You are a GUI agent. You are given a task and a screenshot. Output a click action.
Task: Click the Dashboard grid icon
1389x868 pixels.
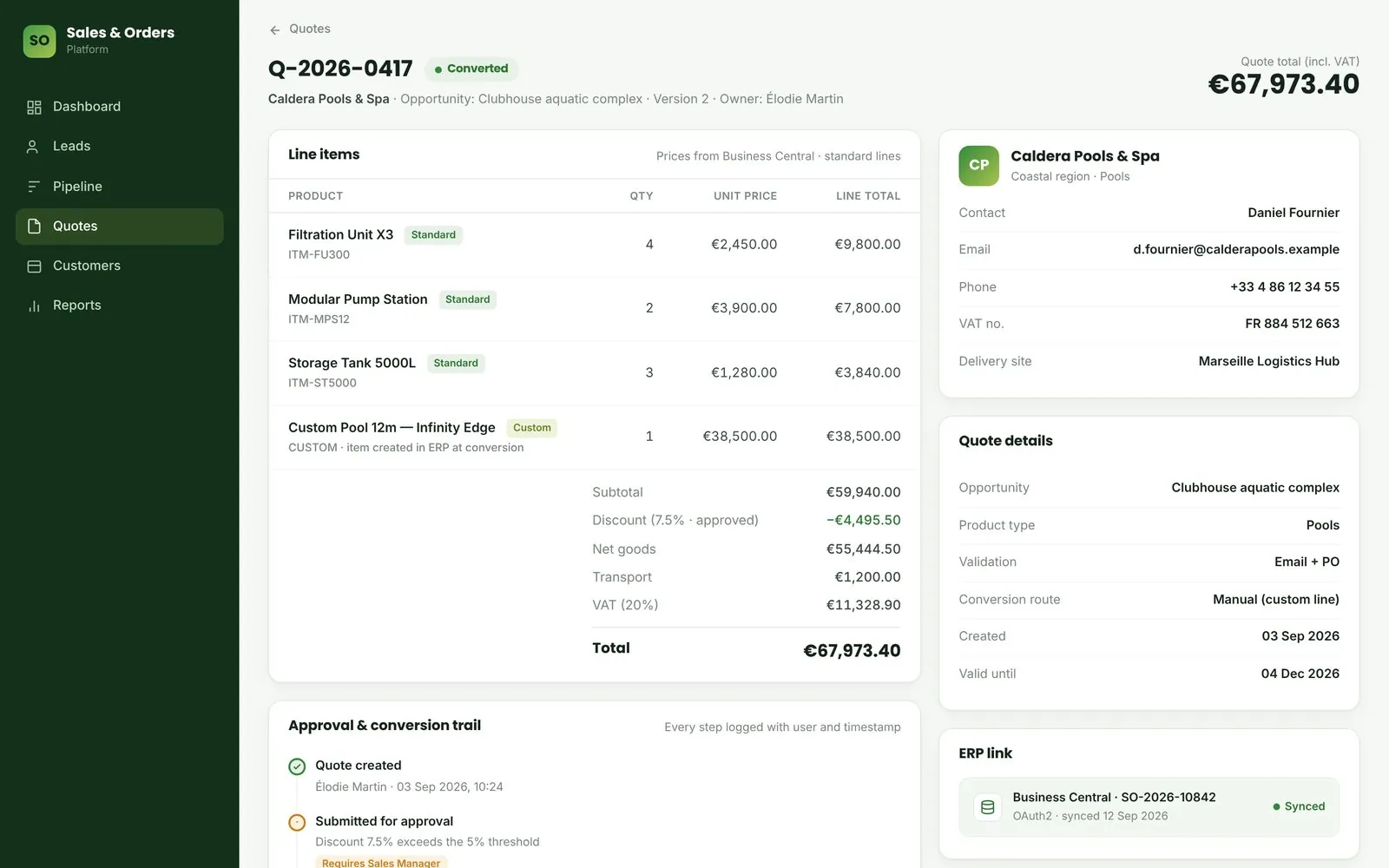coord(34,107)
